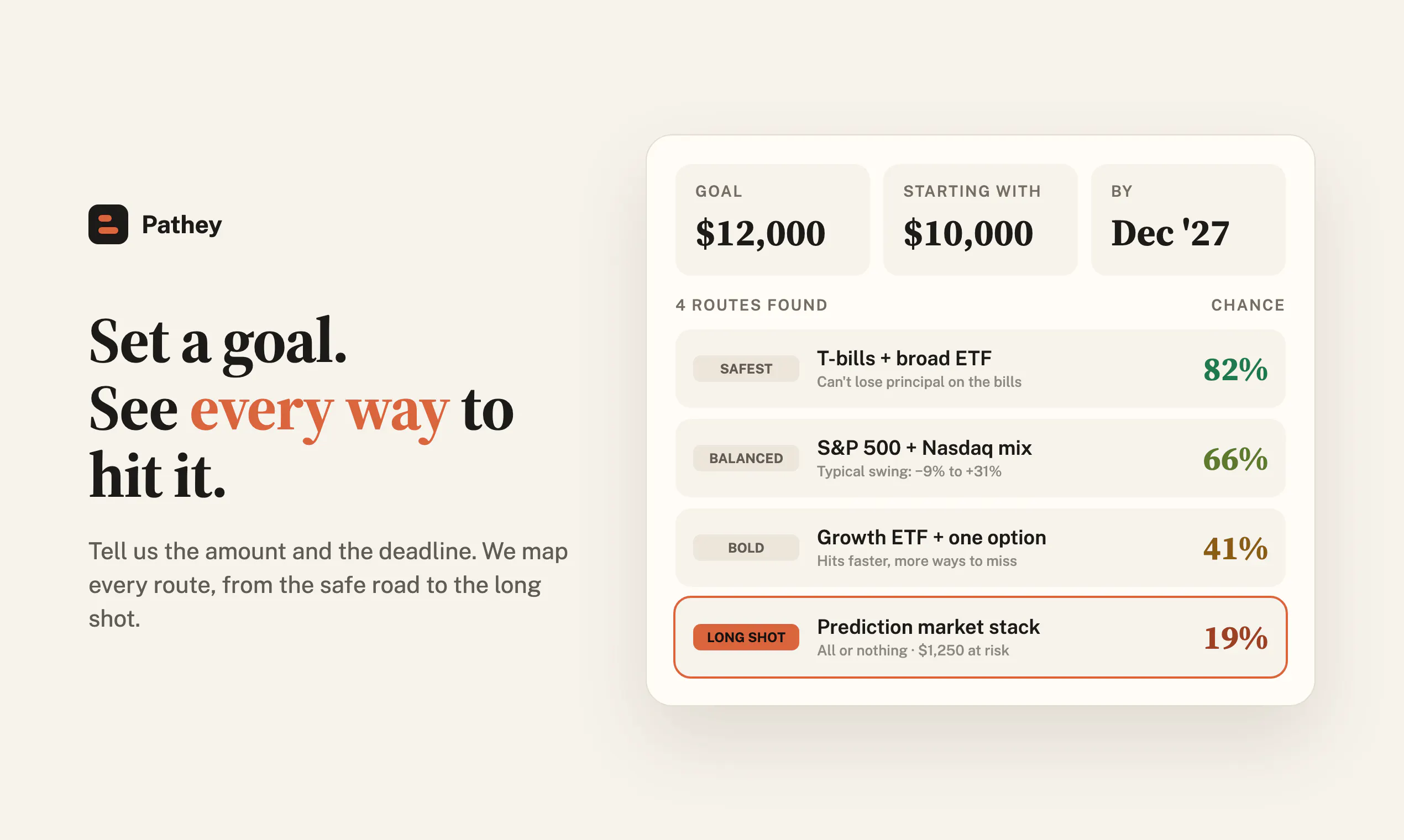Click the 82% chance value

click(x=1235, y=369)
